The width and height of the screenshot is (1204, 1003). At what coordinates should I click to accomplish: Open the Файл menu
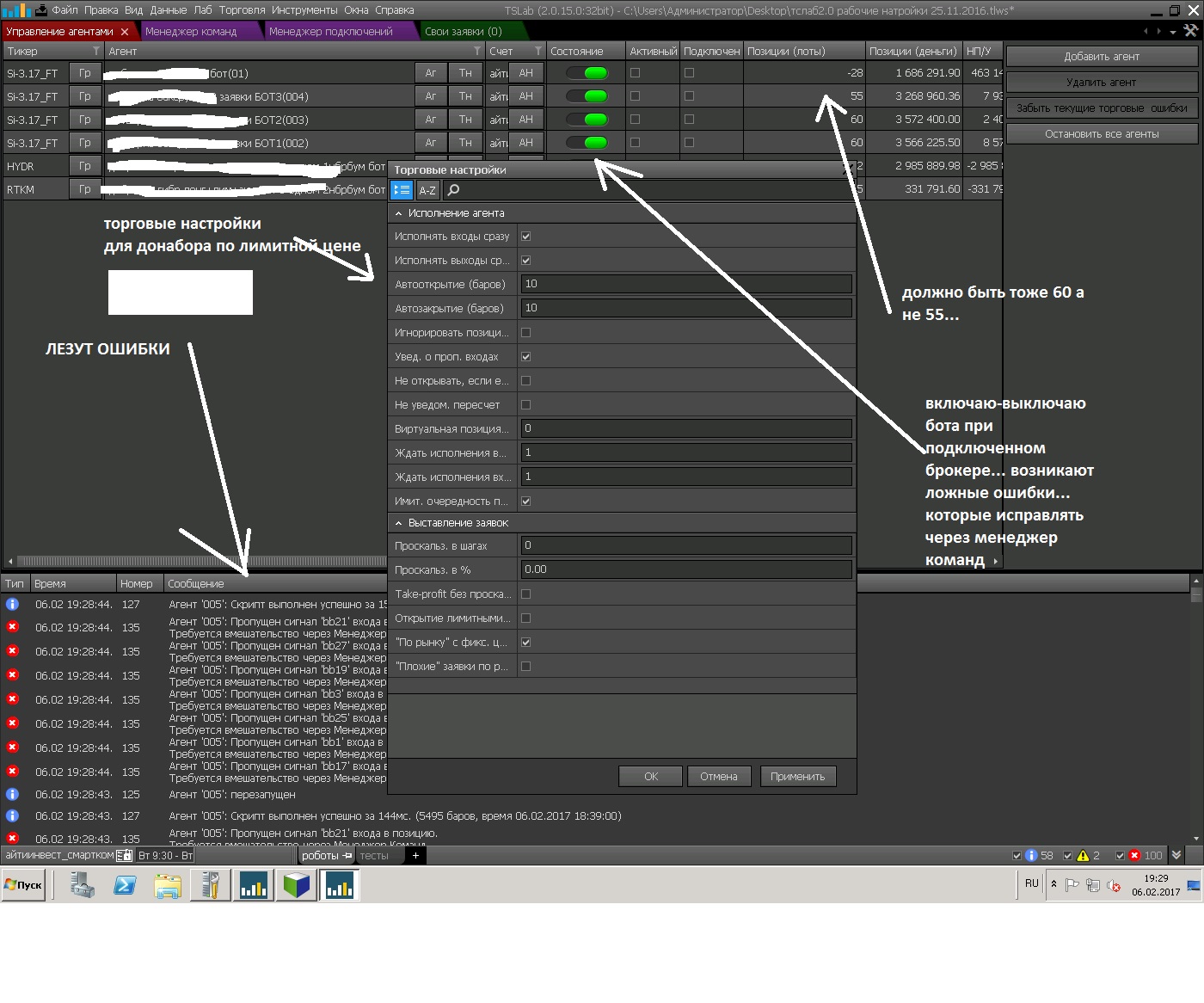pos(64,10)
